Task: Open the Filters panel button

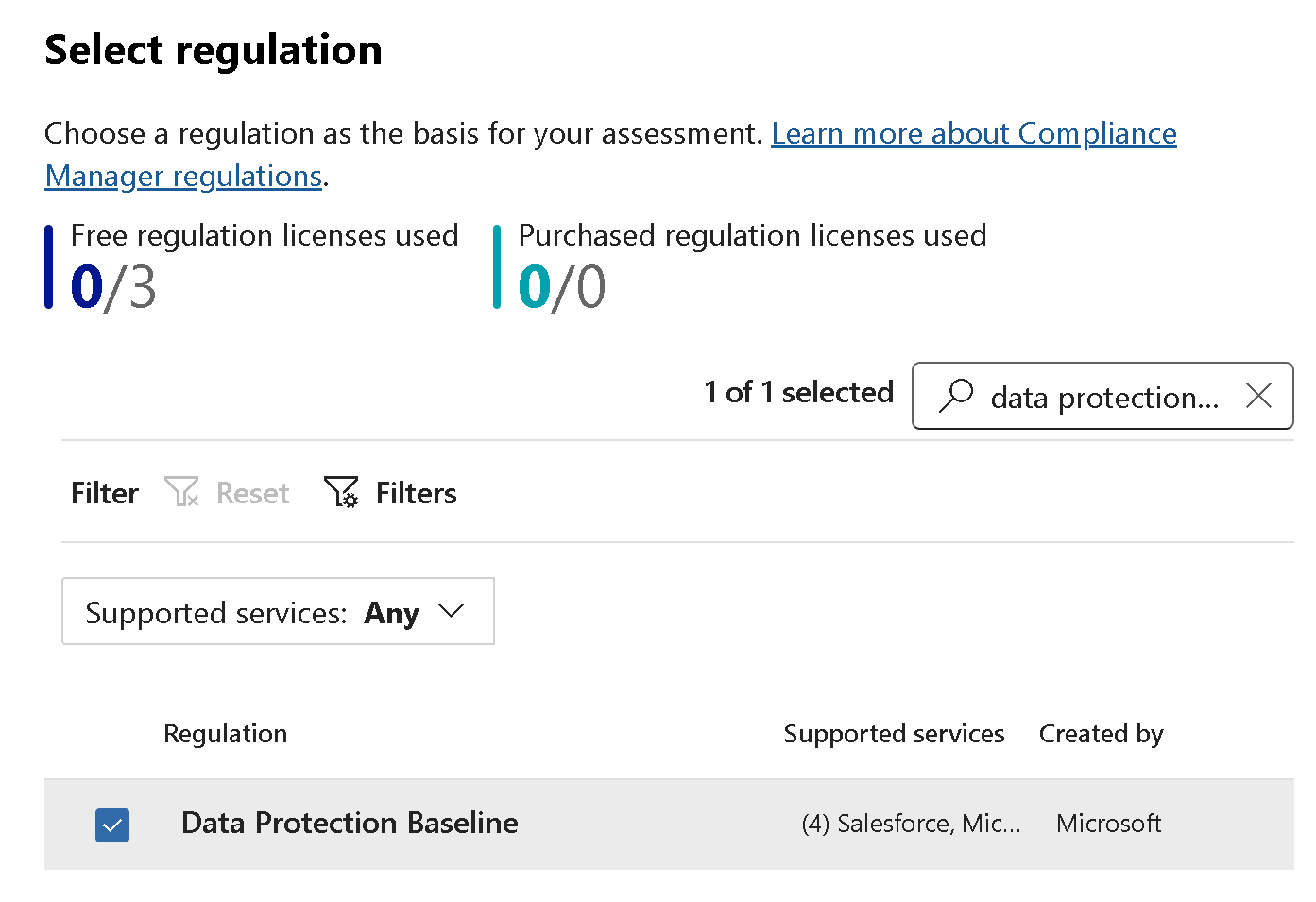Action: pyautogui.click(x=415, y=493)
